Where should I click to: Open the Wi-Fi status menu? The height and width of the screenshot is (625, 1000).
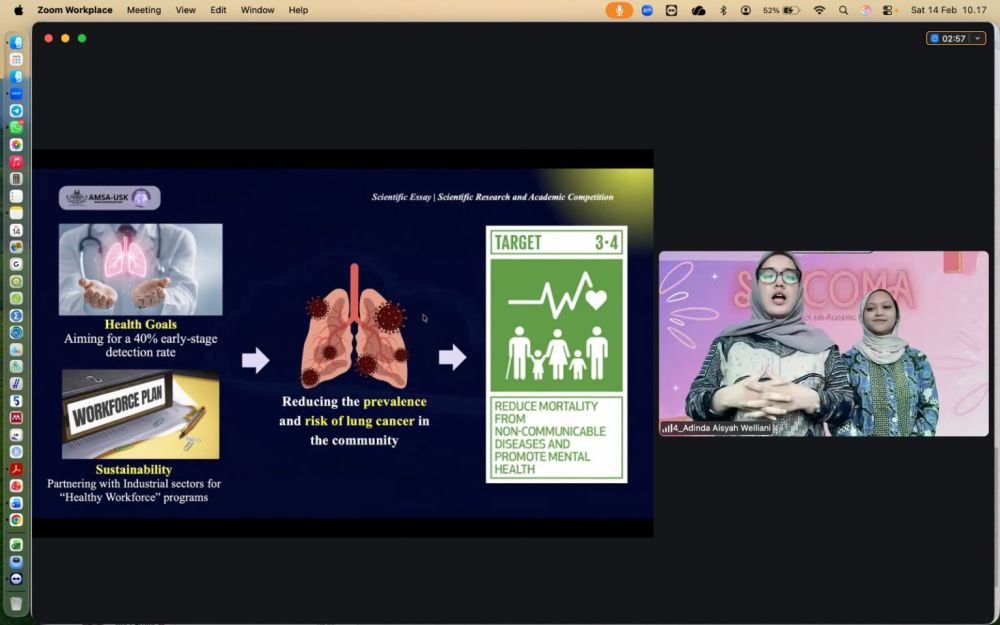click(x=819, y=10)
